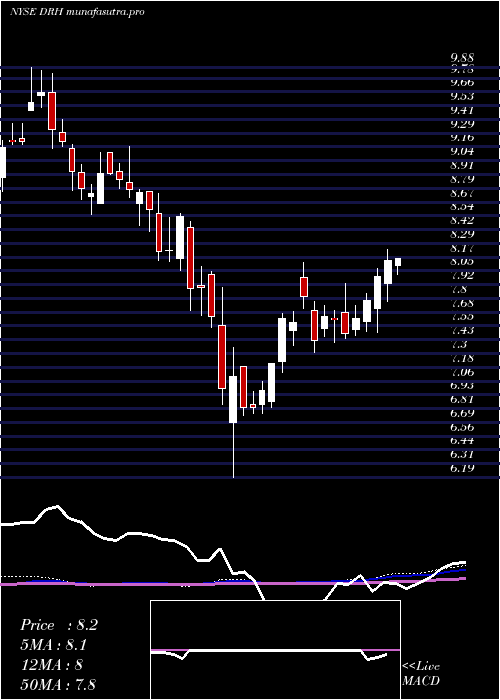Choose the 6.93 price label

(462, 385)
